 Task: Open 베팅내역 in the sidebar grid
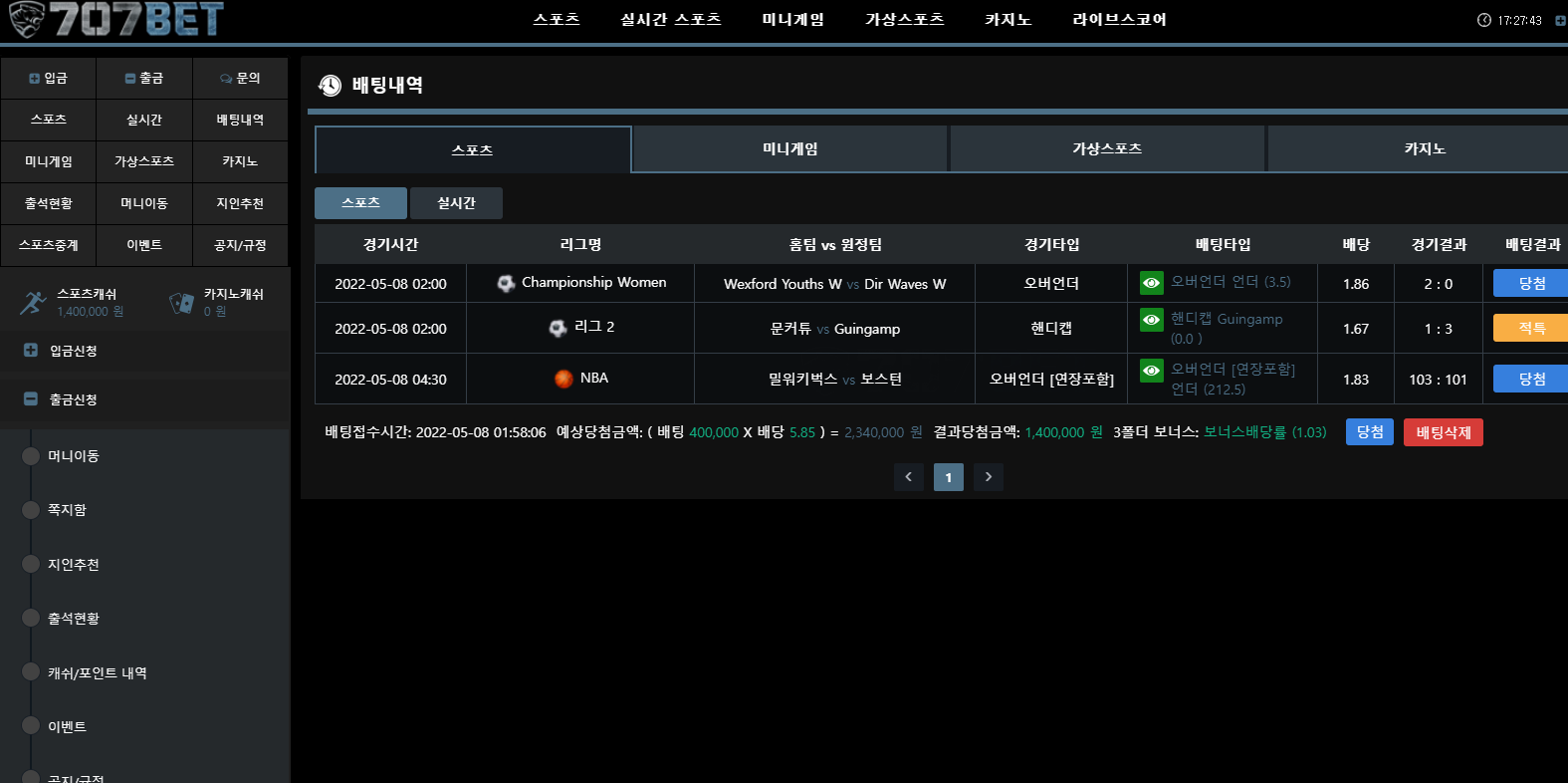tap(240, 120)
